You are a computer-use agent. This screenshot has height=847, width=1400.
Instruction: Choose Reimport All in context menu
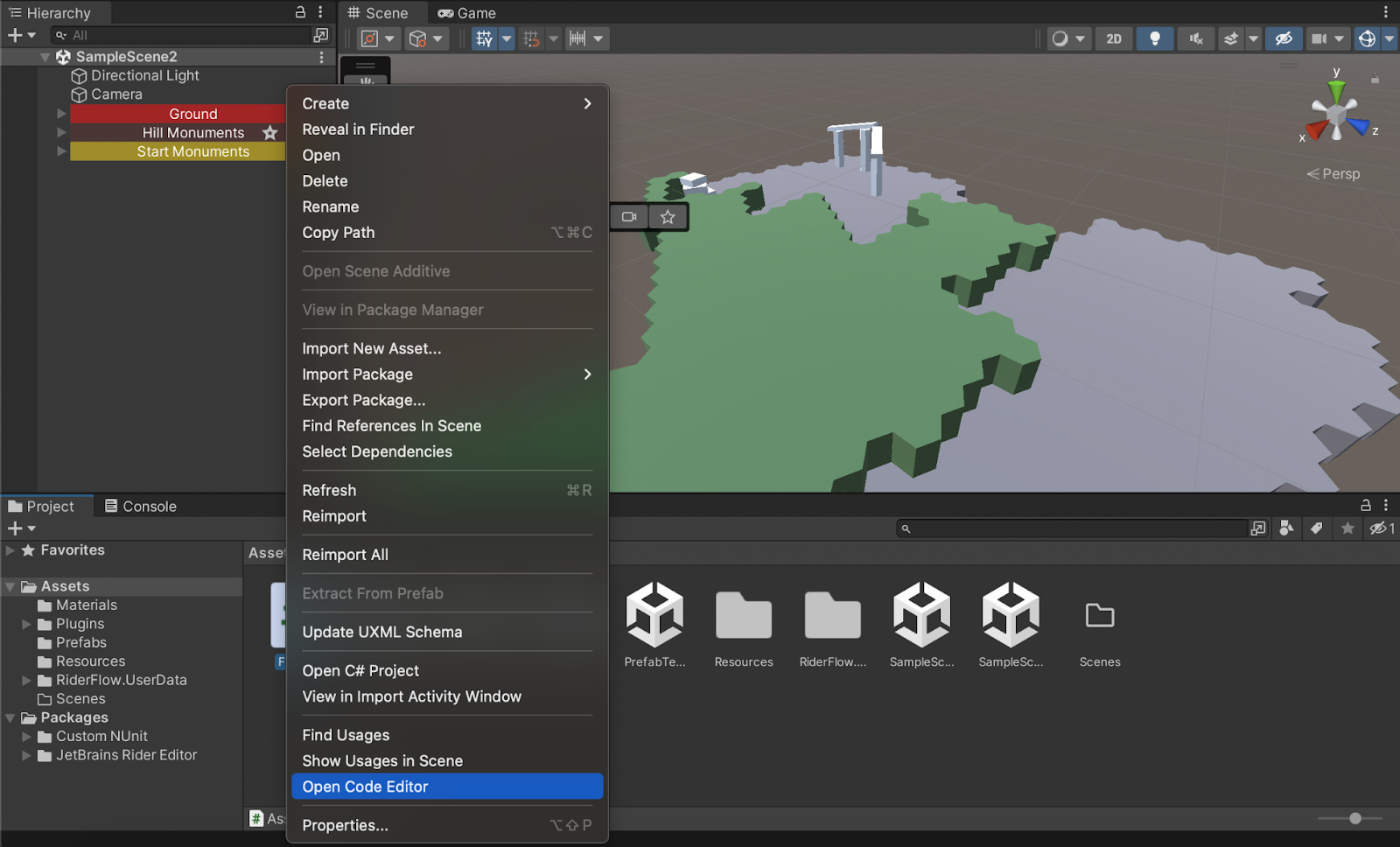click(345, 555)
